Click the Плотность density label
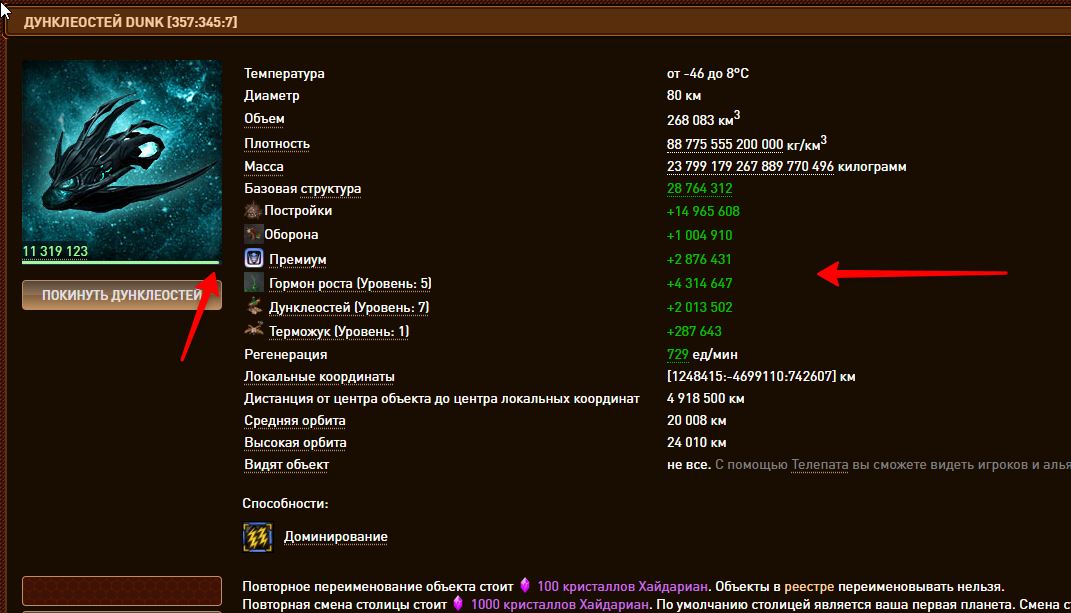The image size is (1071, 613). pyautogui.click(x=277, y=143)
